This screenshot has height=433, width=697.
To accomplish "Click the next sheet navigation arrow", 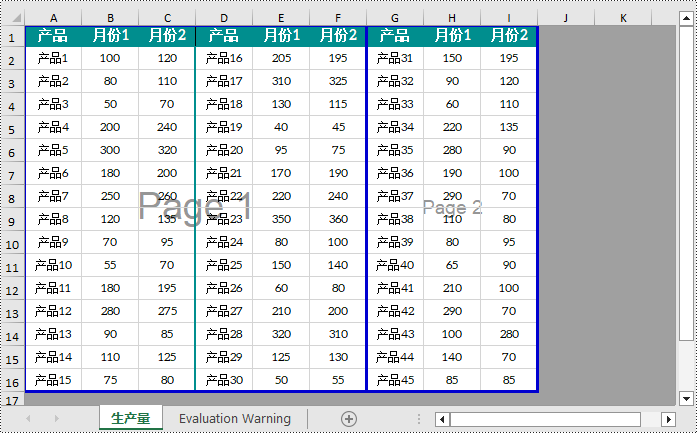I will click(x=56, y=419).
